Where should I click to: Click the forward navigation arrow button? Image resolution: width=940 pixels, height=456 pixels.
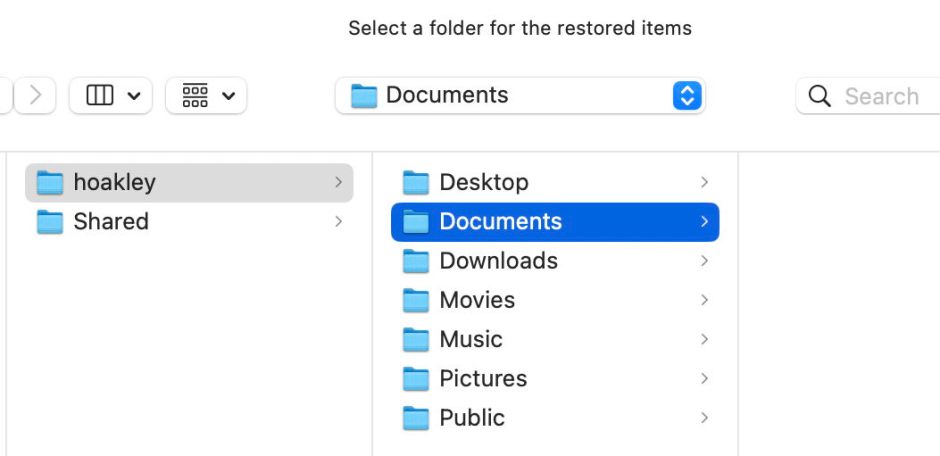point(36,96)
